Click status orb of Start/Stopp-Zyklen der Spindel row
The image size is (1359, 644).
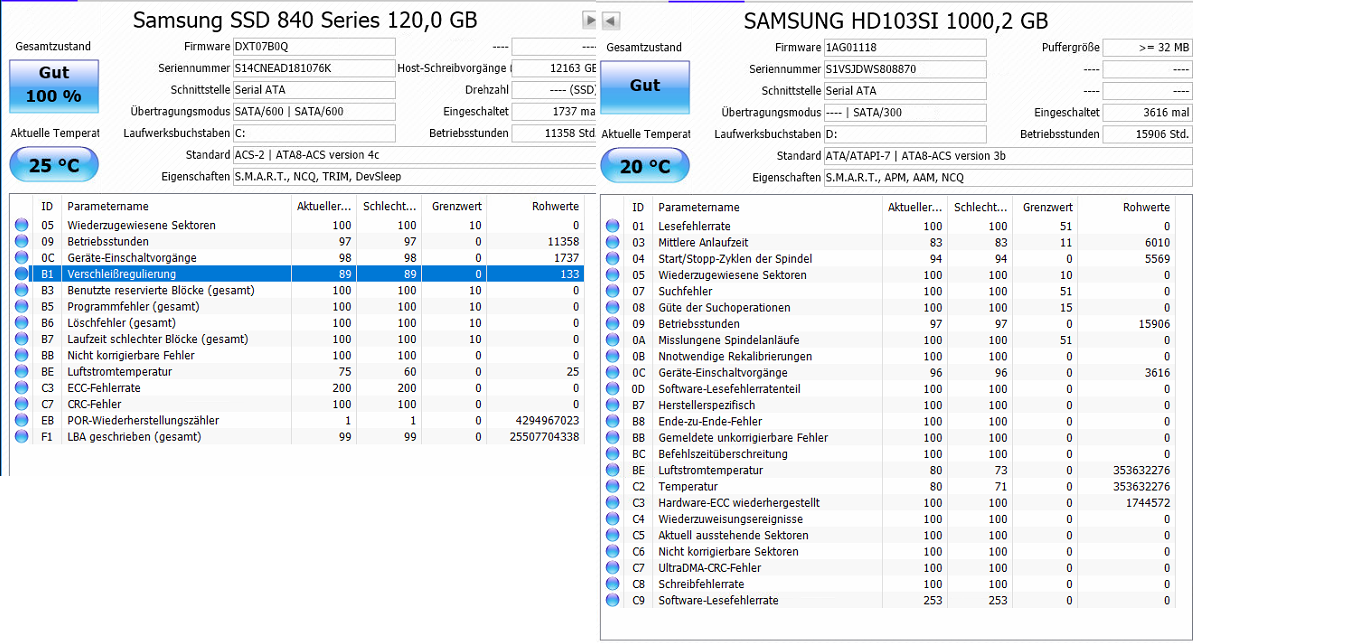tap(613, 259)
